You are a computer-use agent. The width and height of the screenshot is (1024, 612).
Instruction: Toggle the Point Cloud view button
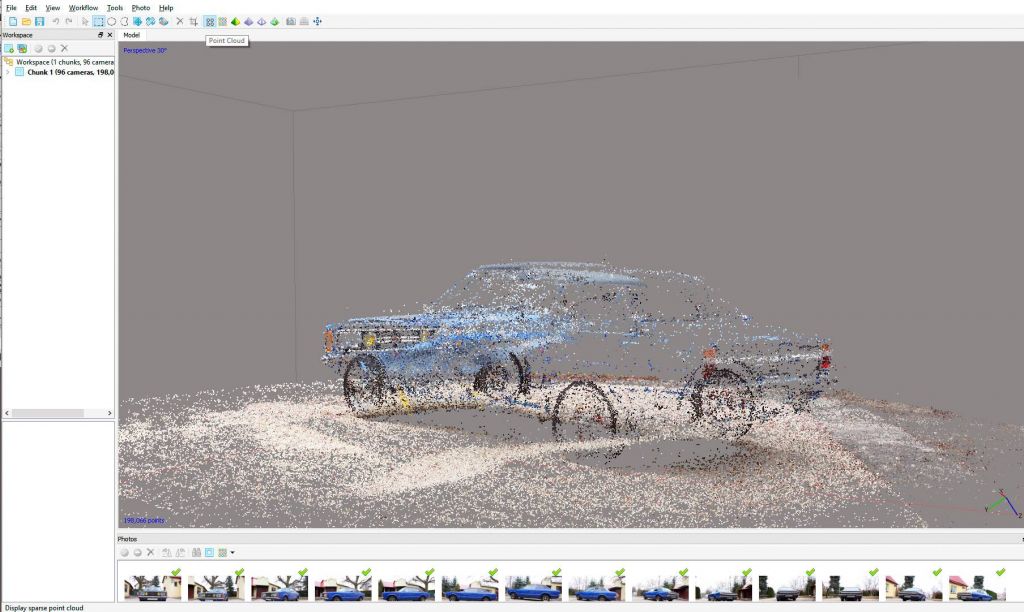(209, 21)
